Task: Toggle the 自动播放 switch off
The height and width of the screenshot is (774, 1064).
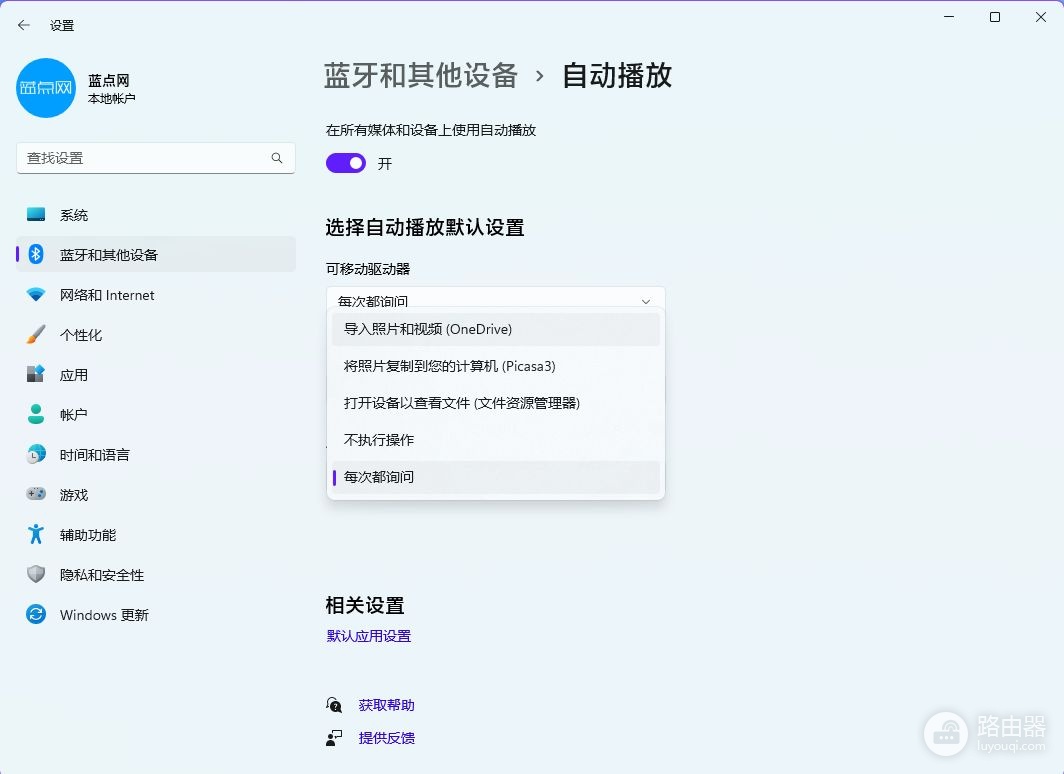Action: click(346, 163)
